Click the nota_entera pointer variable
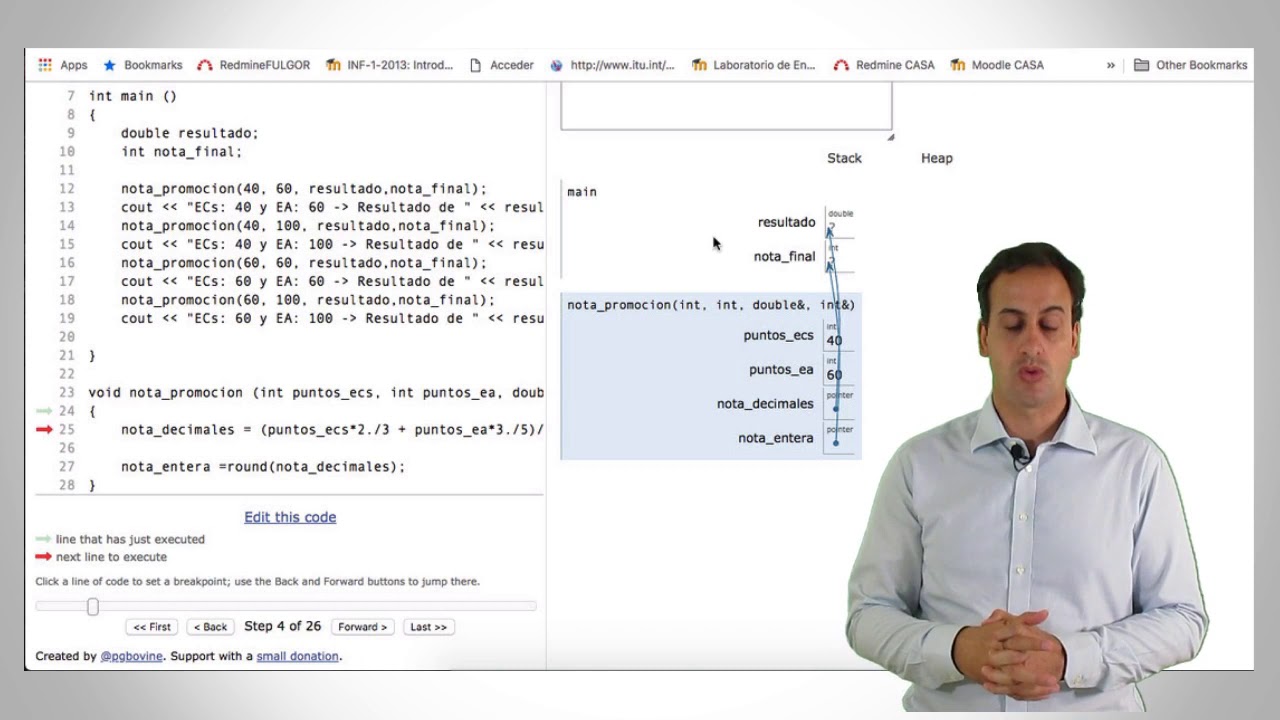Viewport: 1280px width, 720px height. tap(776, 438)
